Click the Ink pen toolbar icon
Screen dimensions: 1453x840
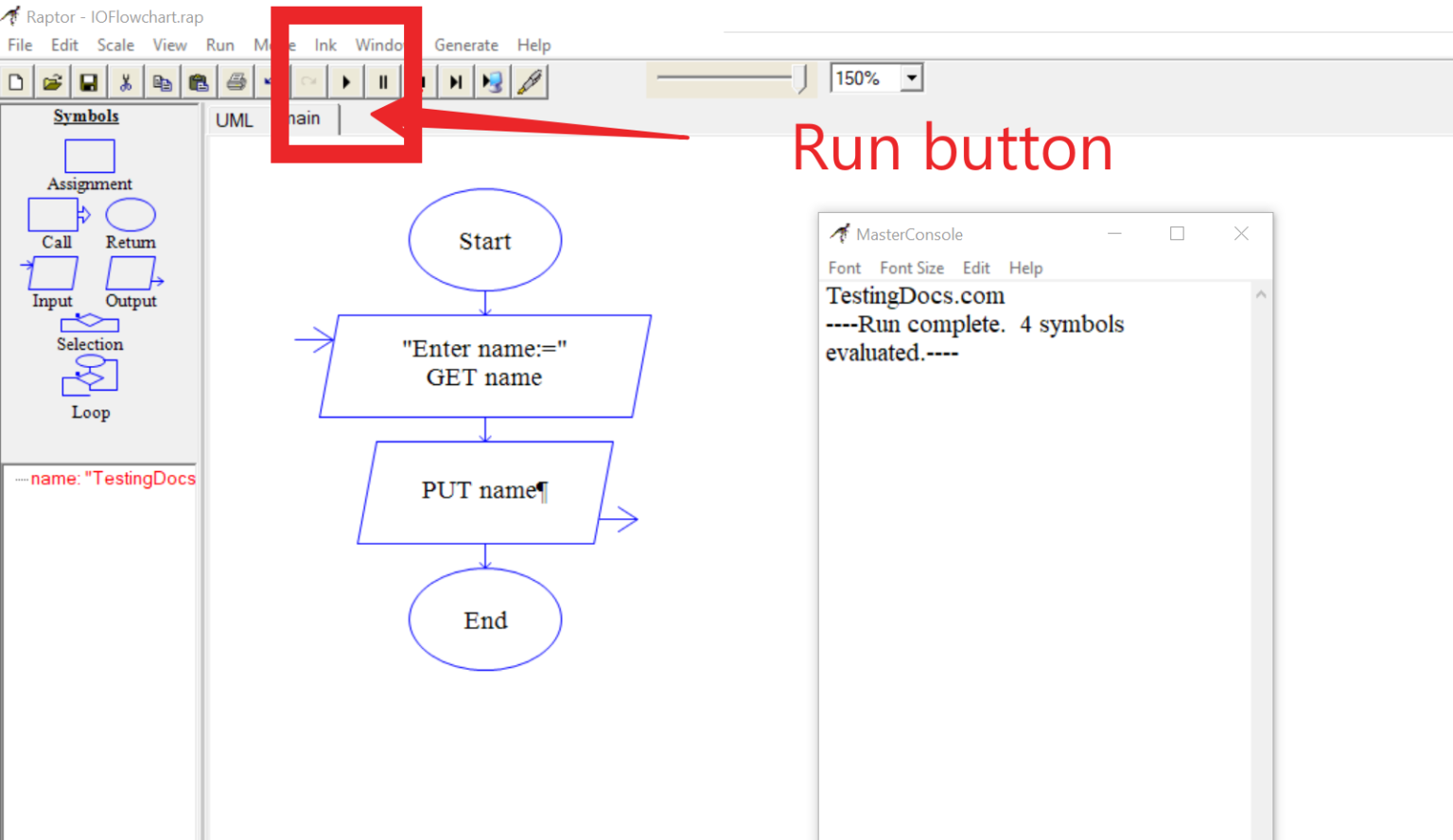coord(529,81)
